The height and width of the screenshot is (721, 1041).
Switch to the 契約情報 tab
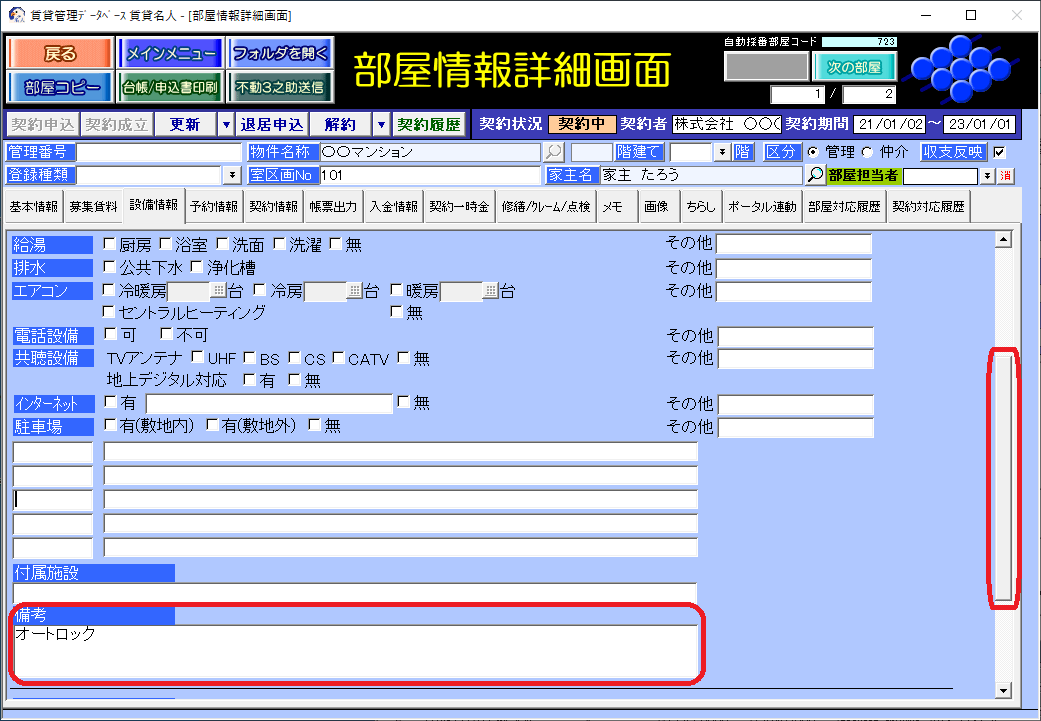point(273,207)
